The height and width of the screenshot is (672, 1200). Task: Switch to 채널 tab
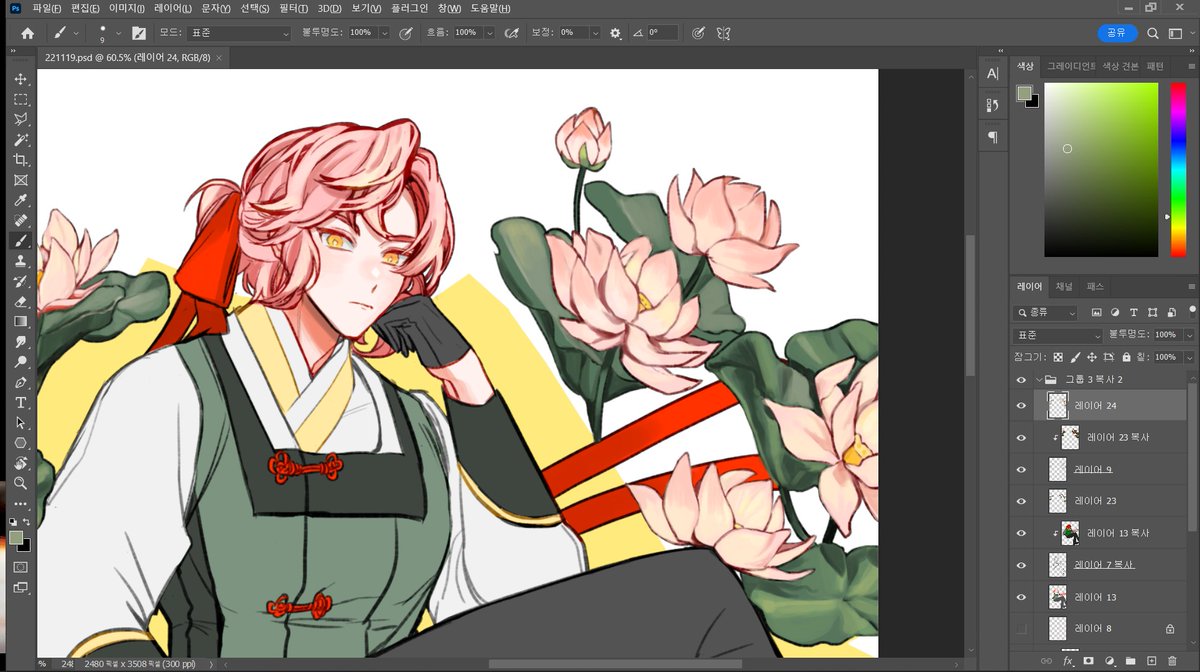pyautogui.click(x=1064, y=286)
